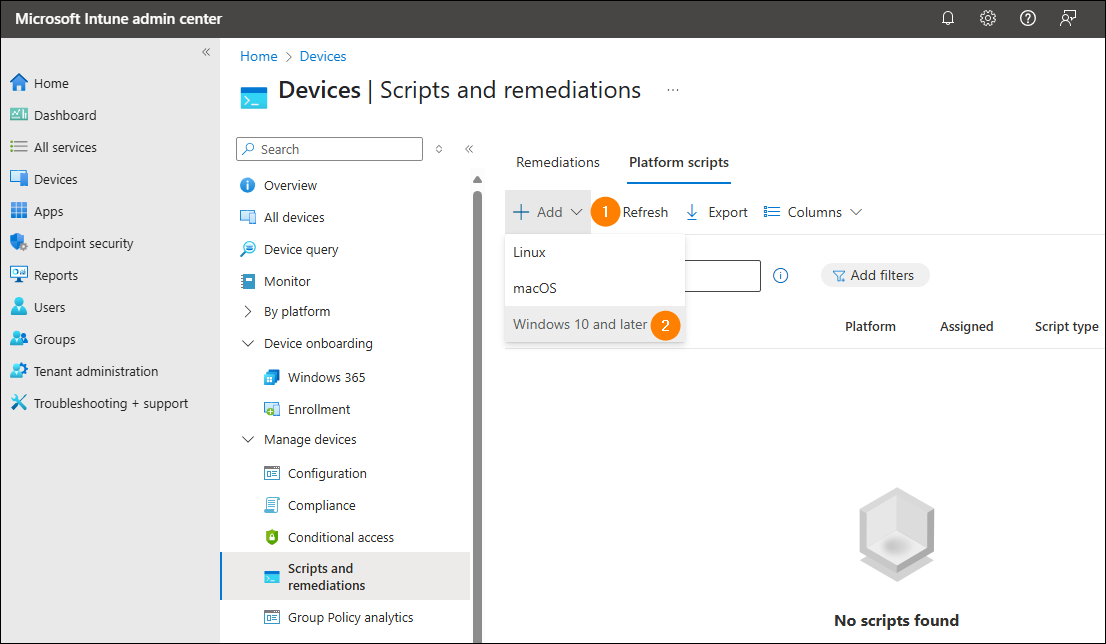The height and width of the screenshot is (644, 1106).
Task: Switch to the Remediations tab
Action: pyautogui.click(x=557, y=162)
